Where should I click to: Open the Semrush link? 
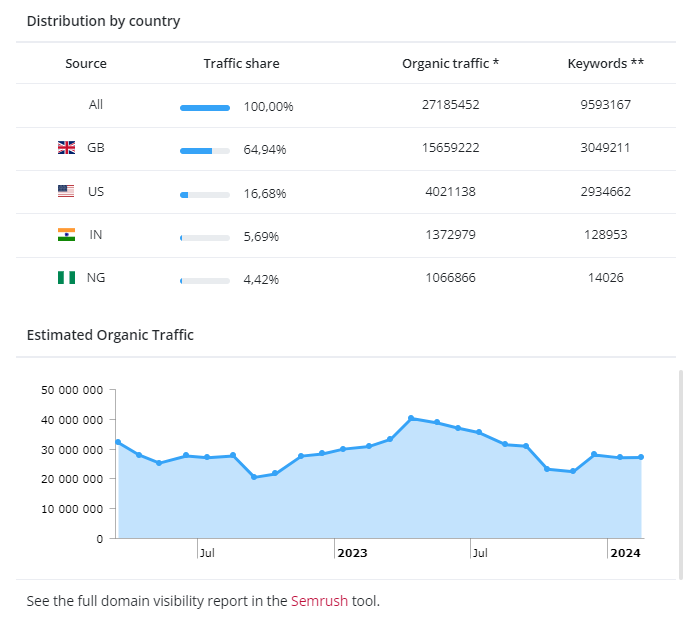coord(319,601)
